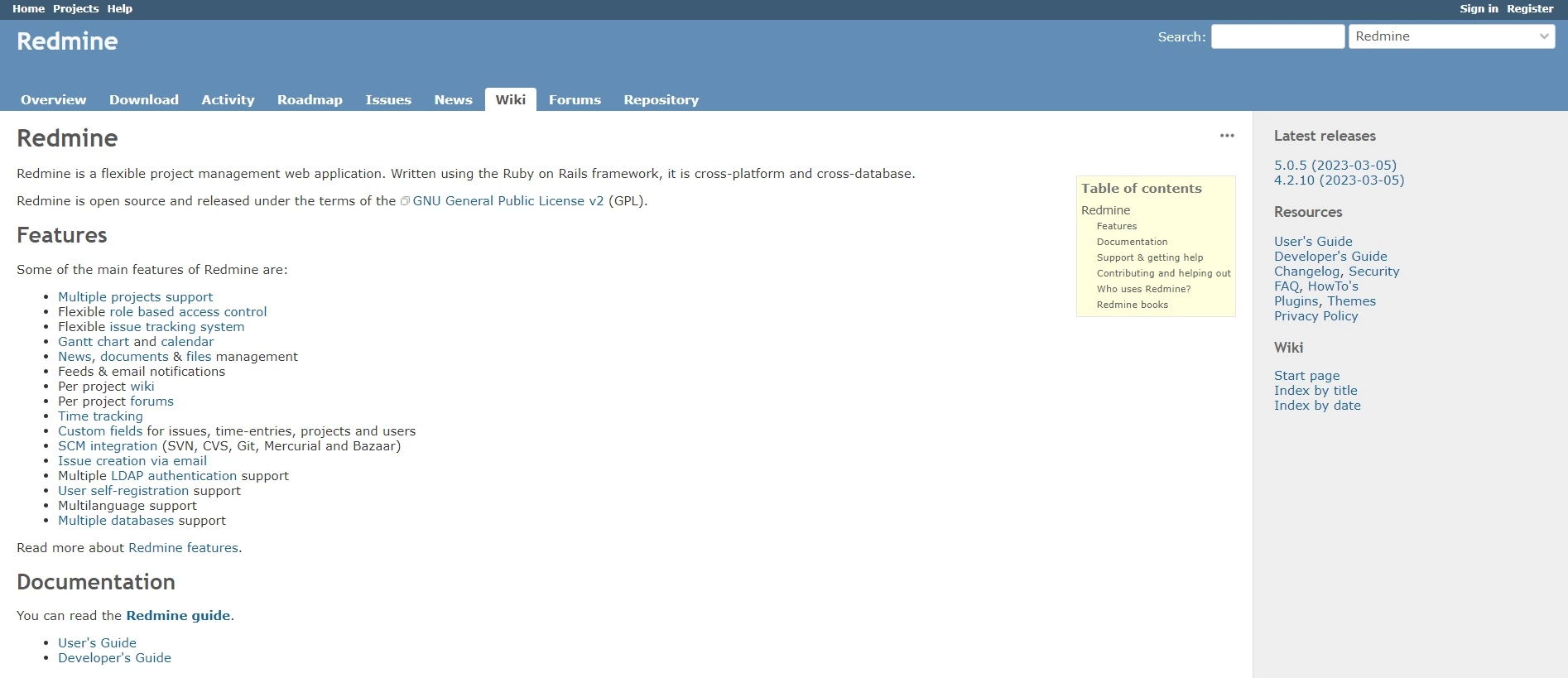Screen dimensions: 1568x678
Task: Go to the Repository tab
Action: [661, 99]
